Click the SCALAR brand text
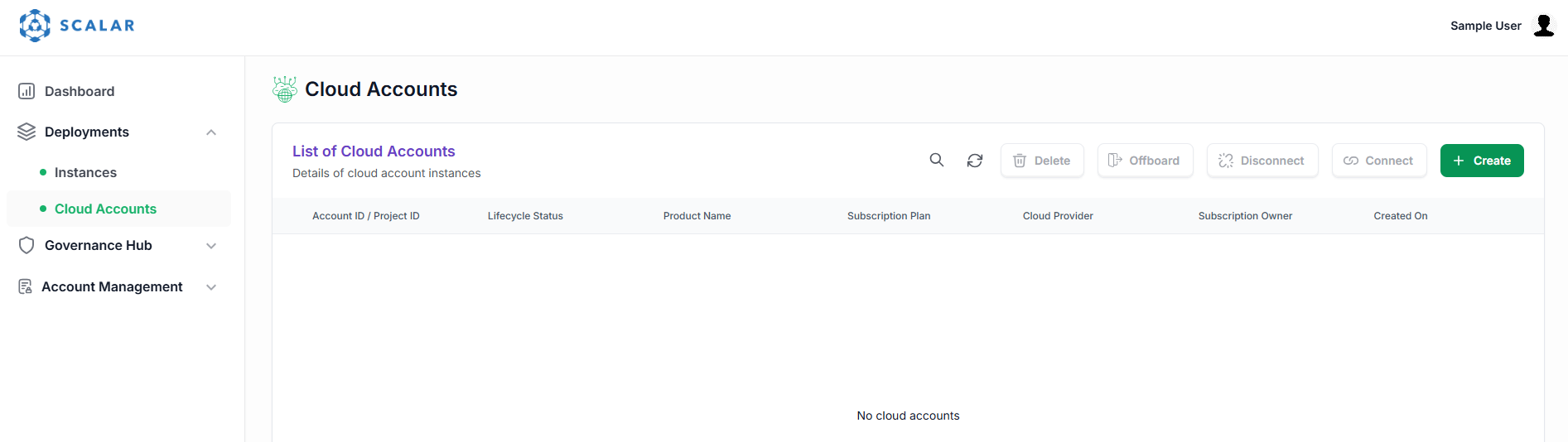Image resolution: width=1568 pixels, height=442 pixels. click(97, 26)
